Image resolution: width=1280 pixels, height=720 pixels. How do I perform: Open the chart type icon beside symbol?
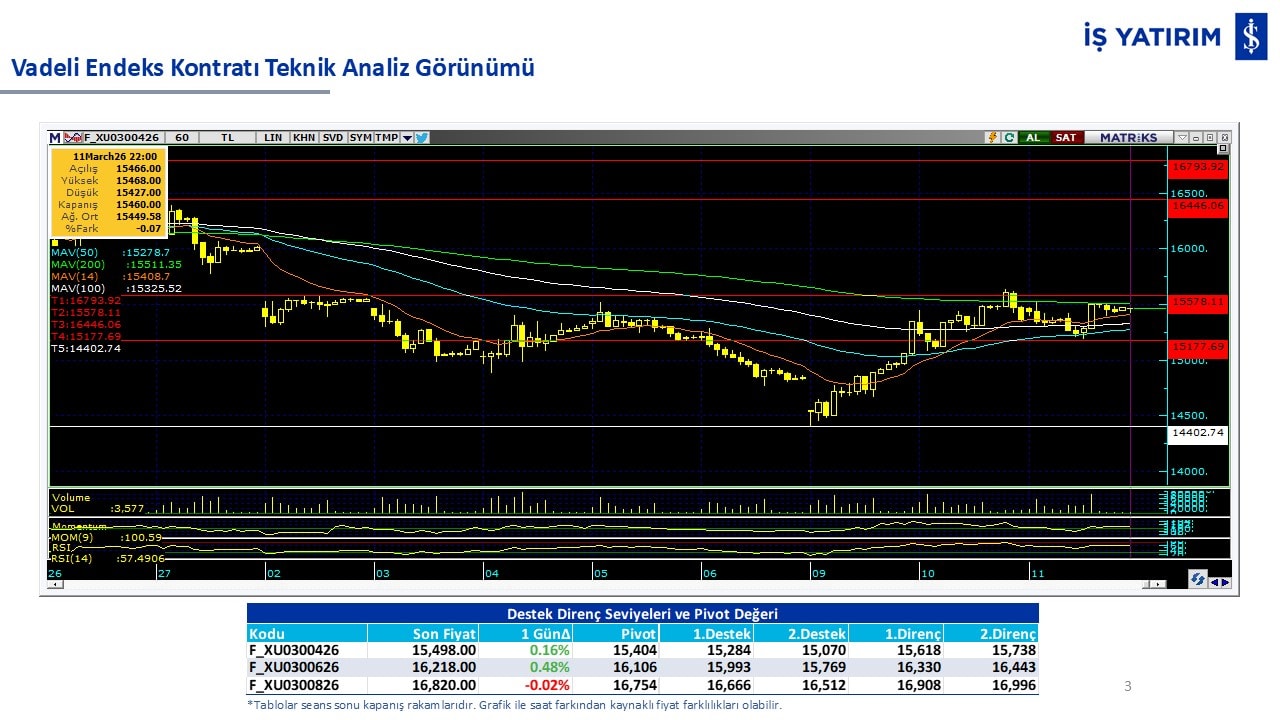pyautogui.click(x=72, y=138)
